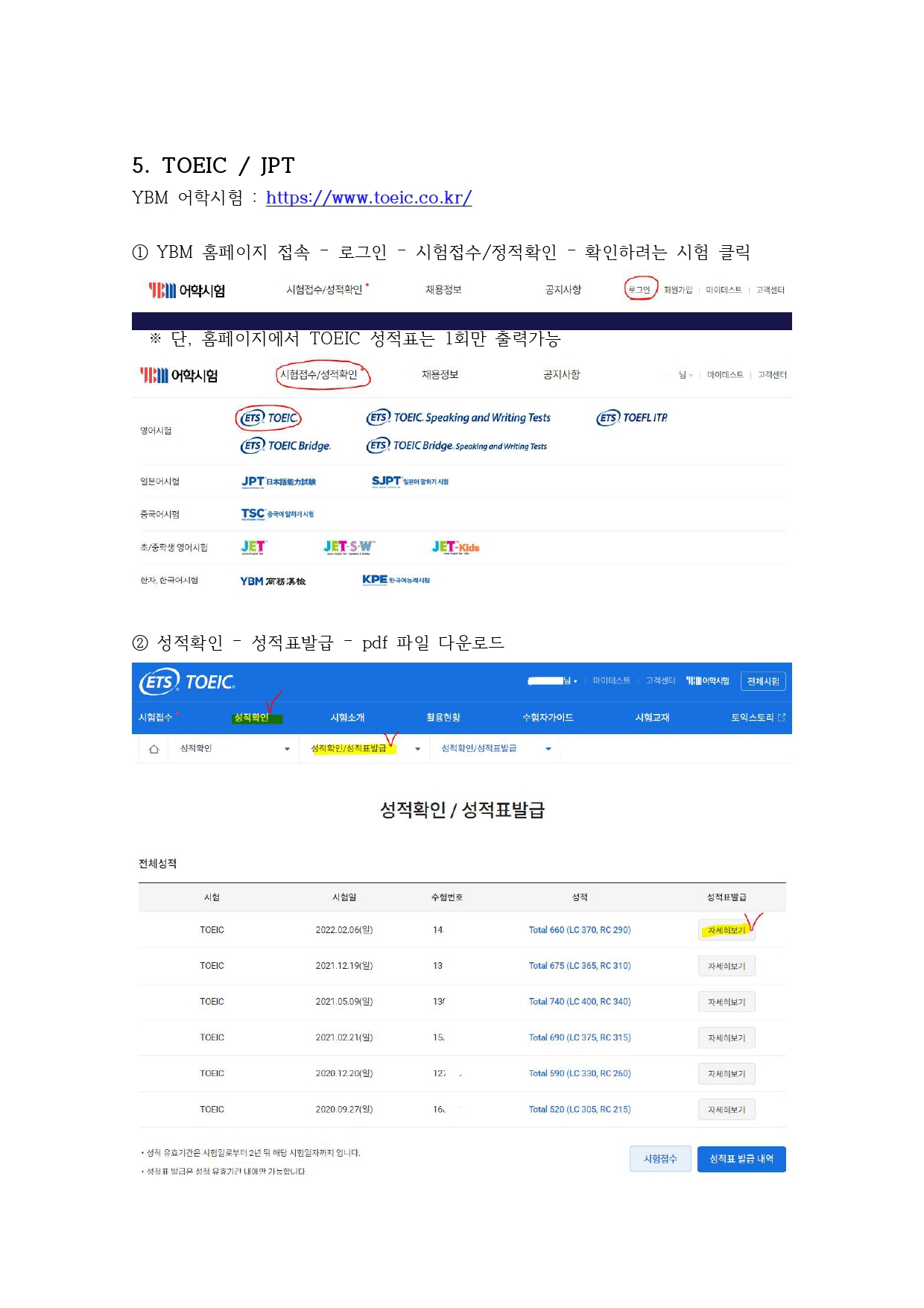
Task: Open TOEIC Speaking and Writing Tests logo
Action: pos(458,417)
